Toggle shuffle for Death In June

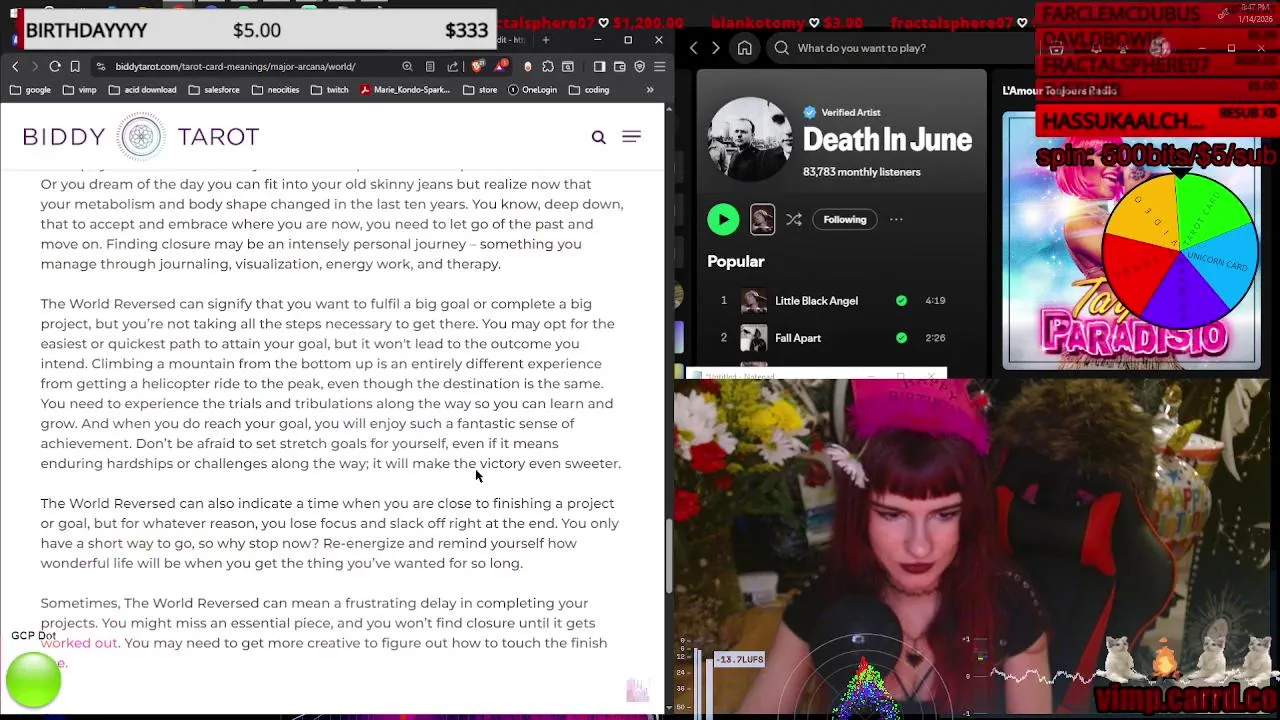click(x=794, y=220)
